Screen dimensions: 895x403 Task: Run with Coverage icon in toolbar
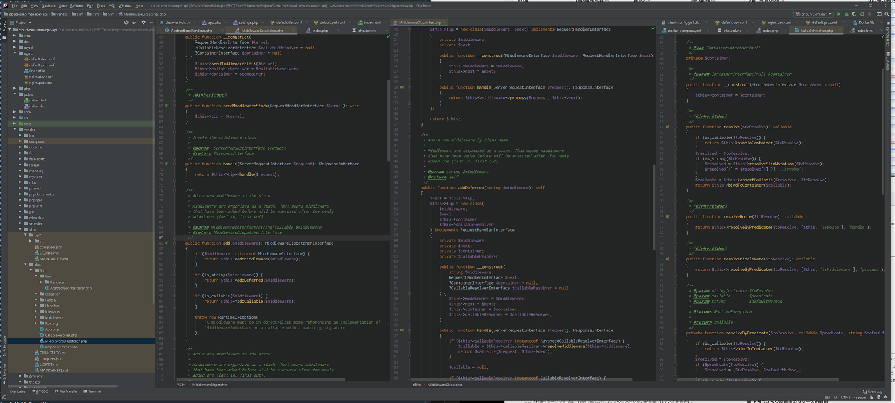(854, 14)
